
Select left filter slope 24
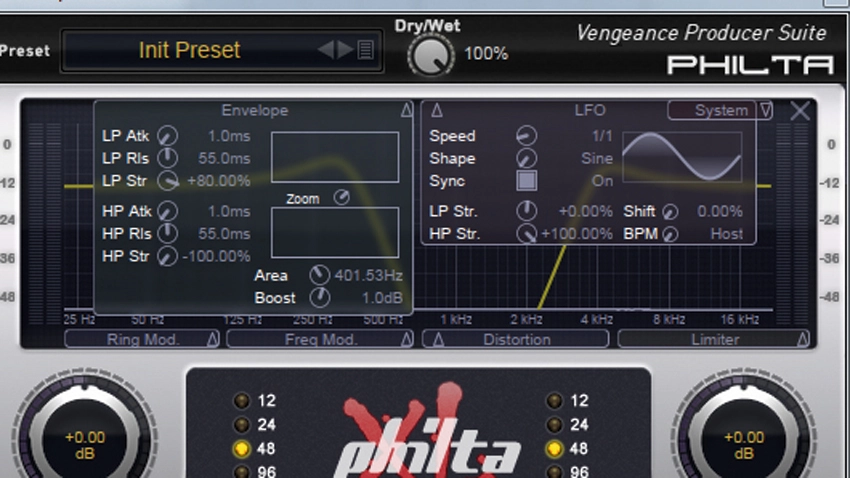(241, 424)
